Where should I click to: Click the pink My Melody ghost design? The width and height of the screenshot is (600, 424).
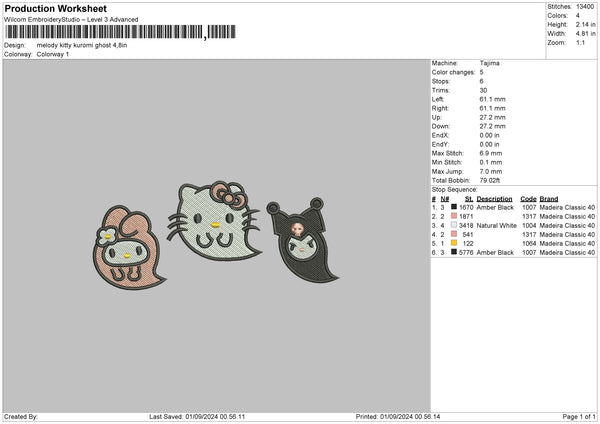[x=128, y=248]
